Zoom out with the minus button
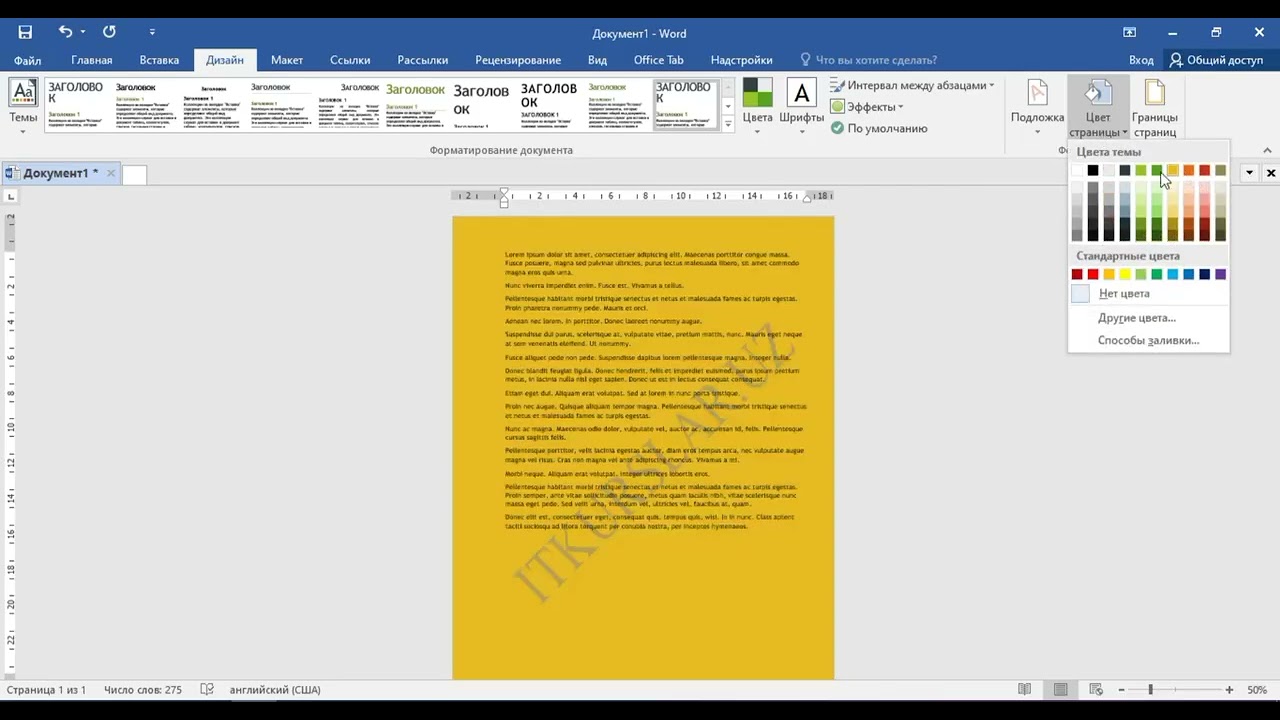The image size is (1280, 720). pos(1122,690)
